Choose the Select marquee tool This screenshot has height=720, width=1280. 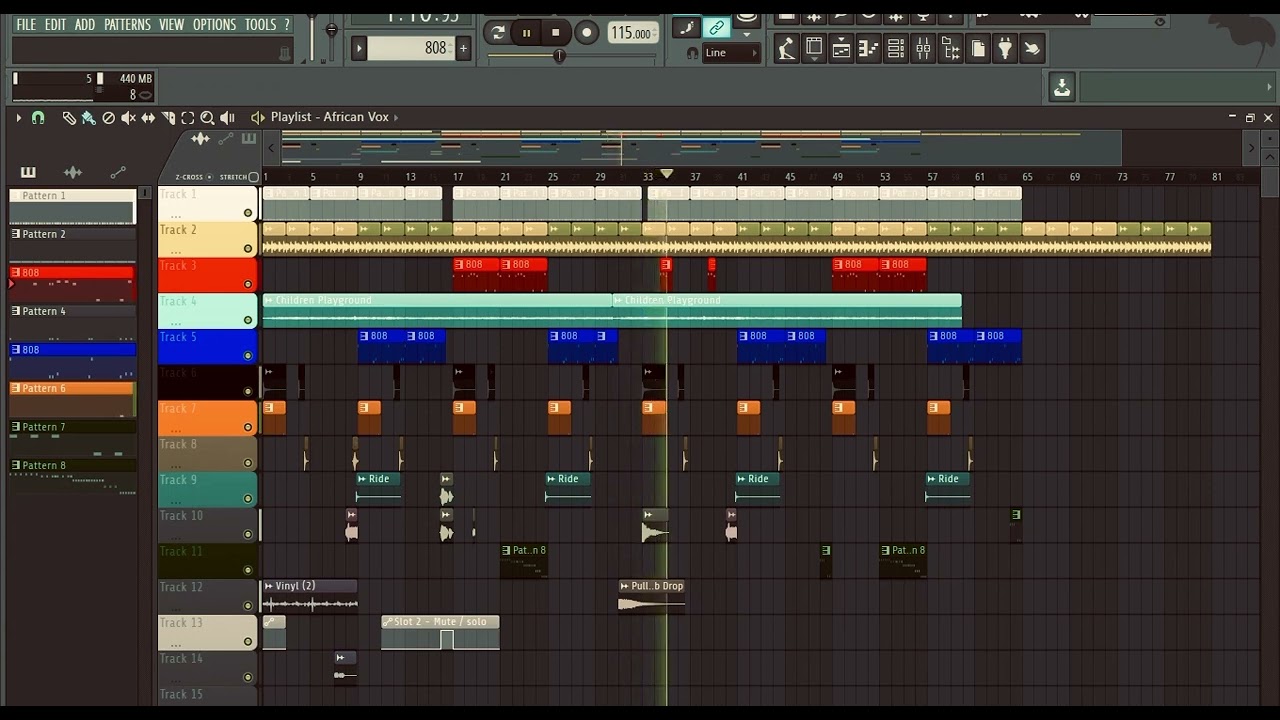pos(187,118)
